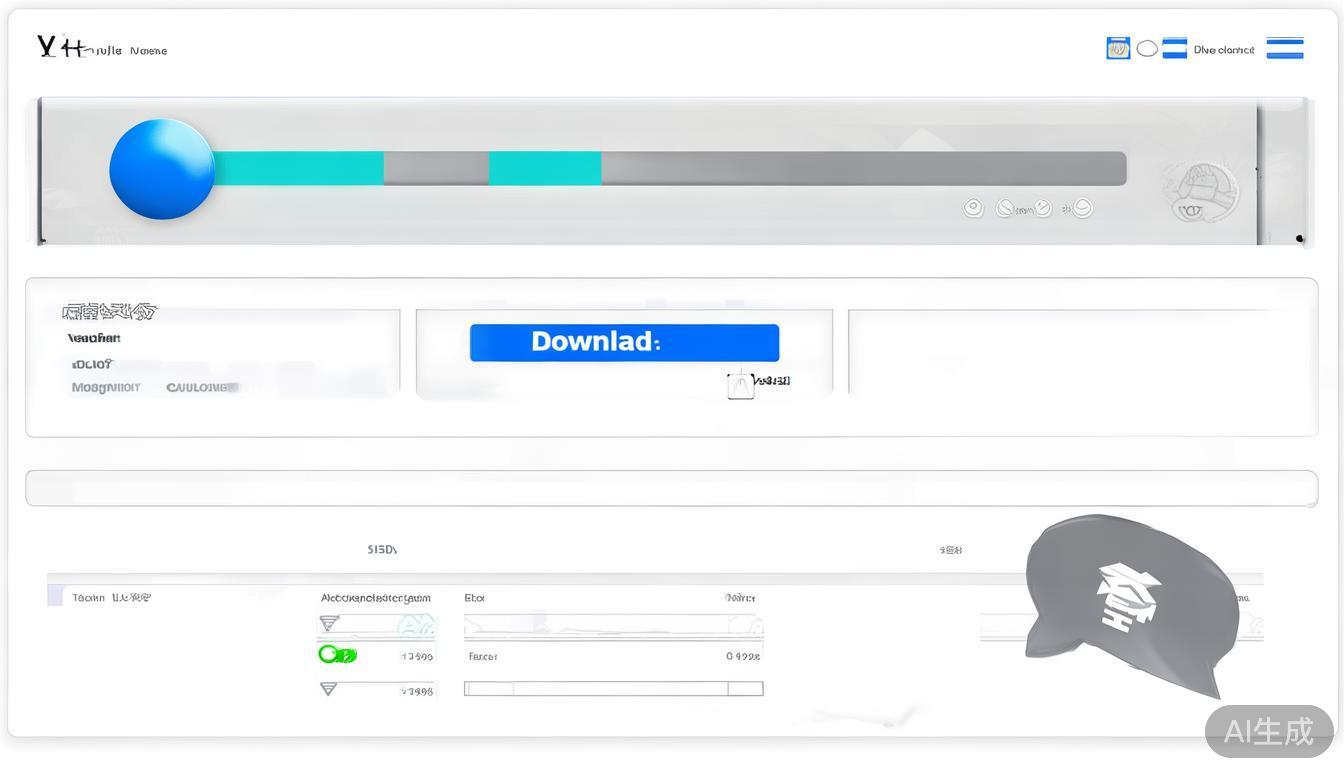Select the first row checkbox in table
The width and height of the screenshot is (1344, 768).
tap(55, 597)
